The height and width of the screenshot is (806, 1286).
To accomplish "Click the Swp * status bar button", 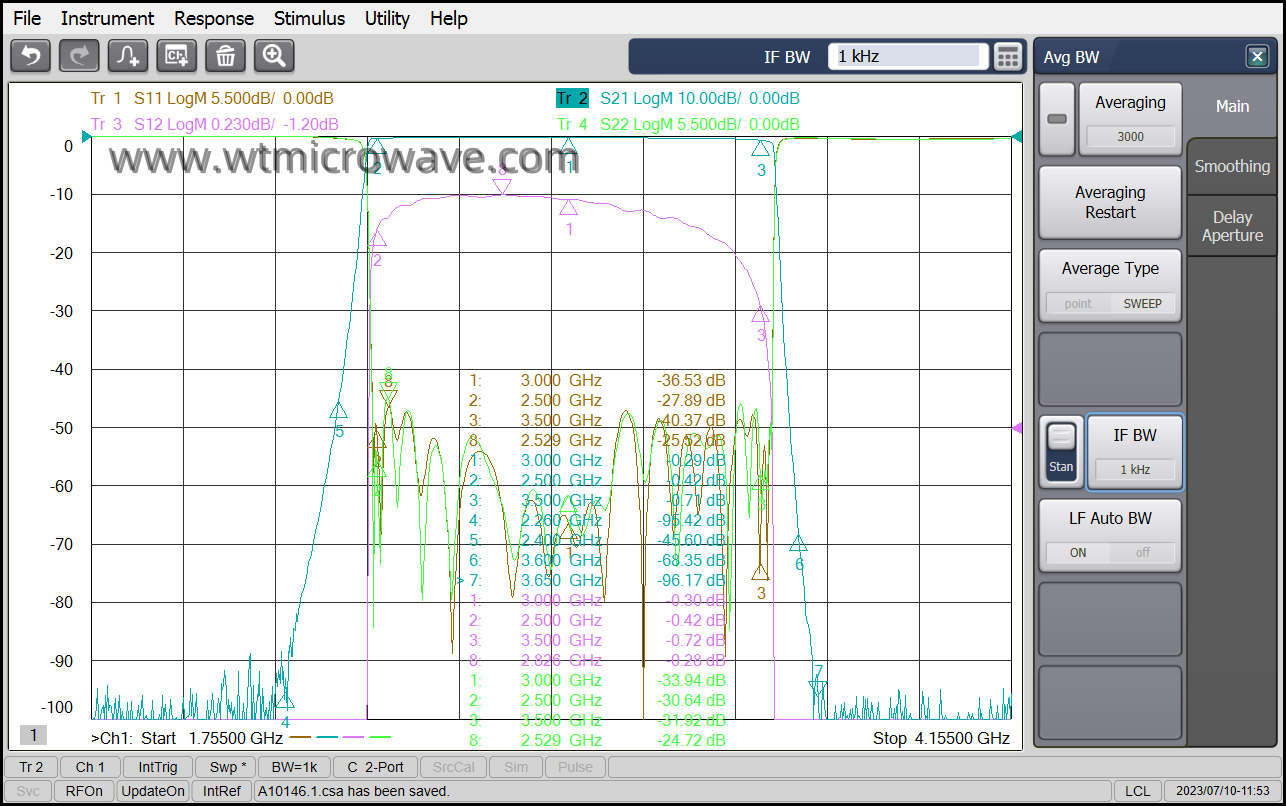I will [x=227, y=767].
